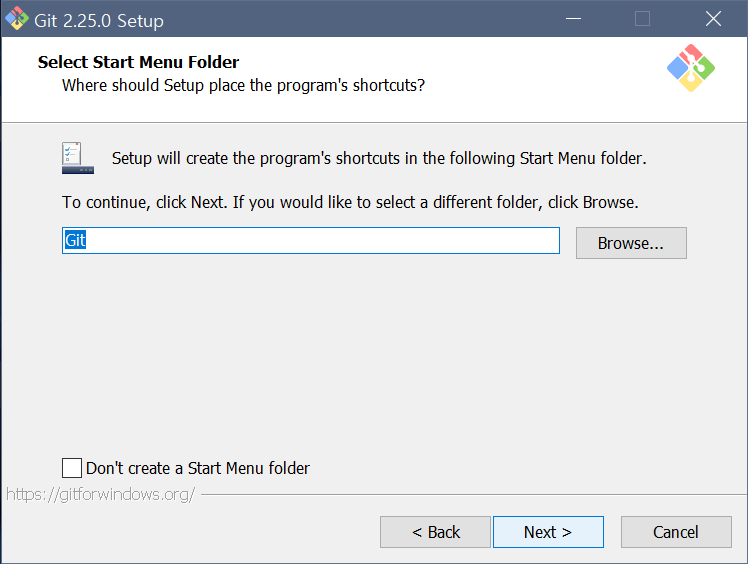The height and width of the screenshot is (564, 748).
Task: Click the Select Start Menu Folder heading
Action: (138, 62)
